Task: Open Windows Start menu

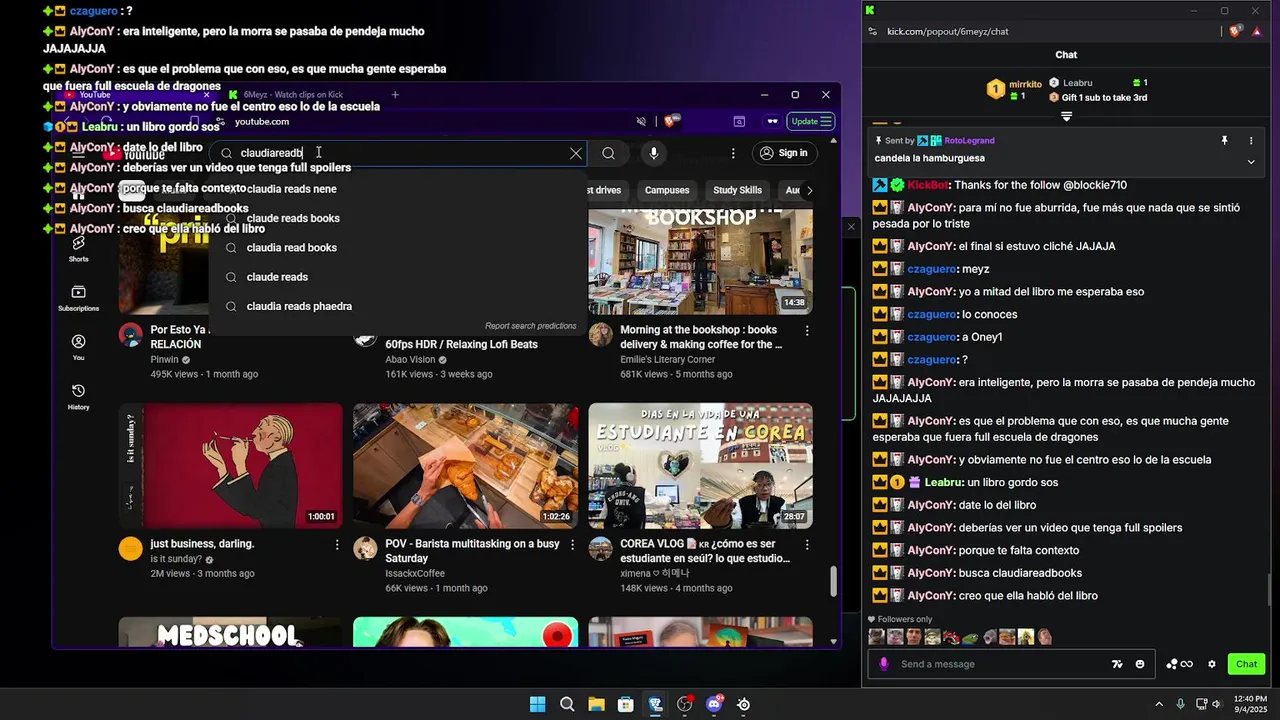Action: click(x=537, y=704)
